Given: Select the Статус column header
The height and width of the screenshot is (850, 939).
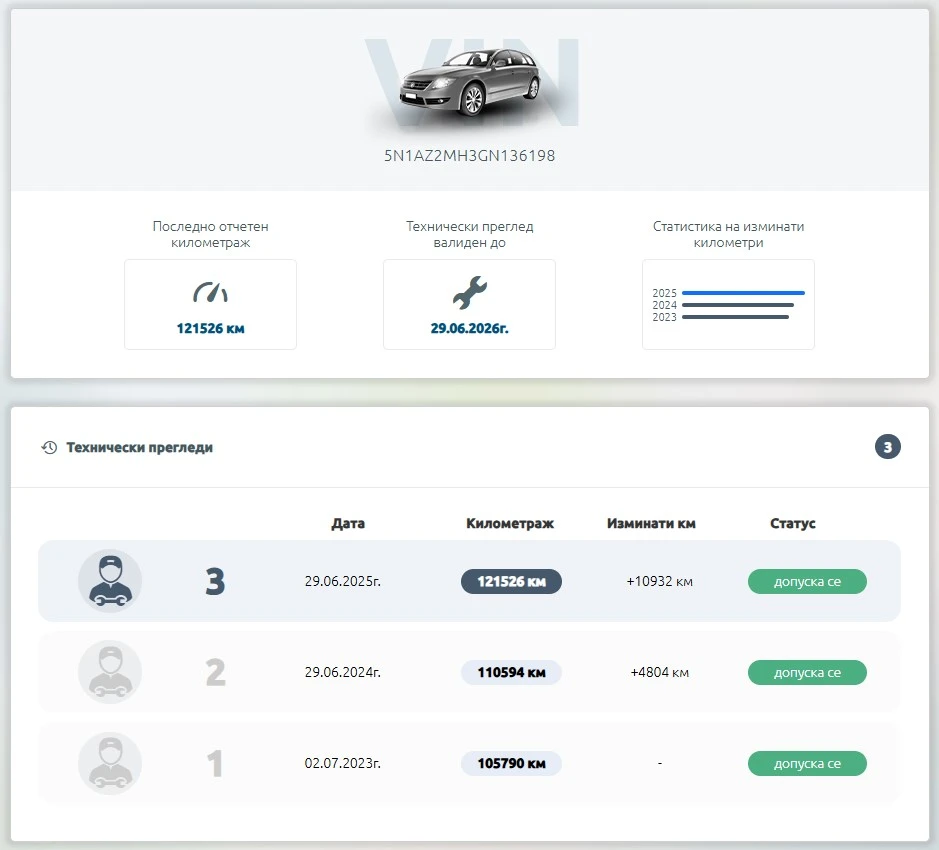Looking at the screenshot, I should (792, 523).
